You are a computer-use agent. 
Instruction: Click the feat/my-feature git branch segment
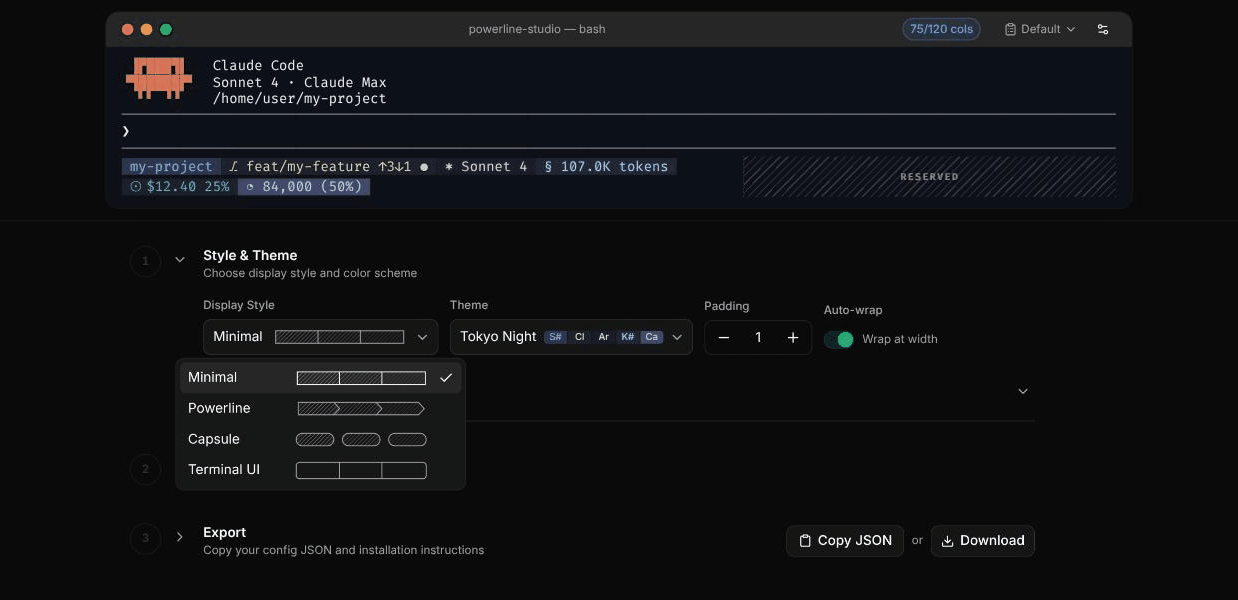(x=329, y=167)
